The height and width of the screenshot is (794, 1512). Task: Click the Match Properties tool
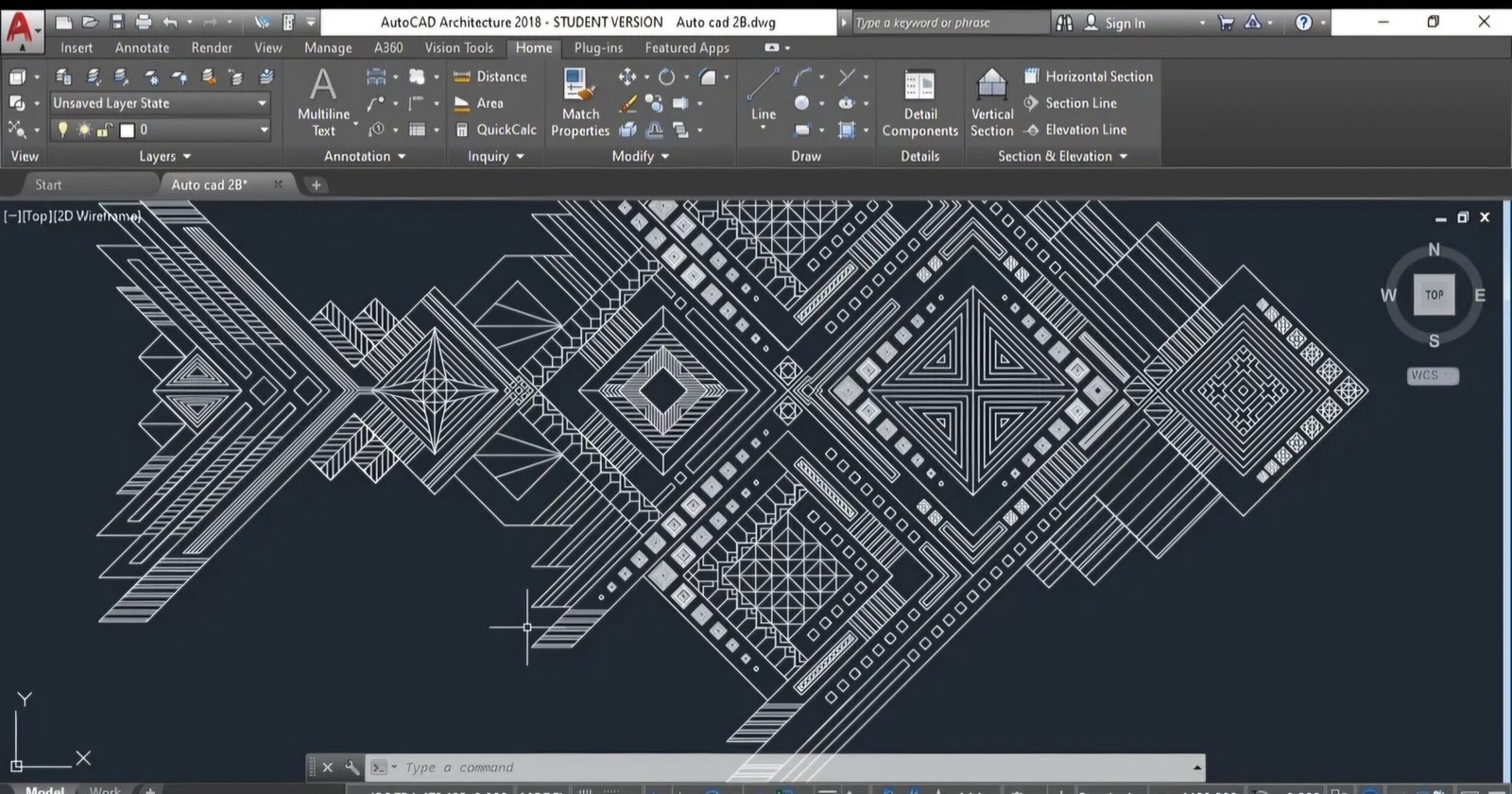(579, 102)
